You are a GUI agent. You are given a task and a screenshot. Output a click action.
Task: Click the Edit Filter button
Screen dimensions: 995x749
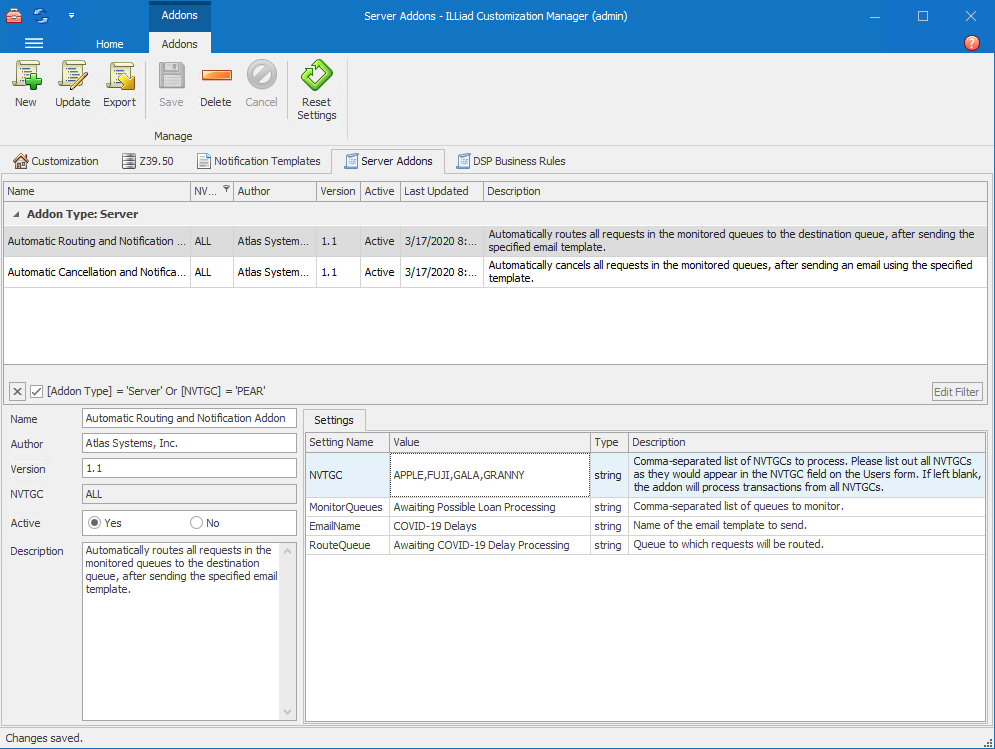[956, 392]
